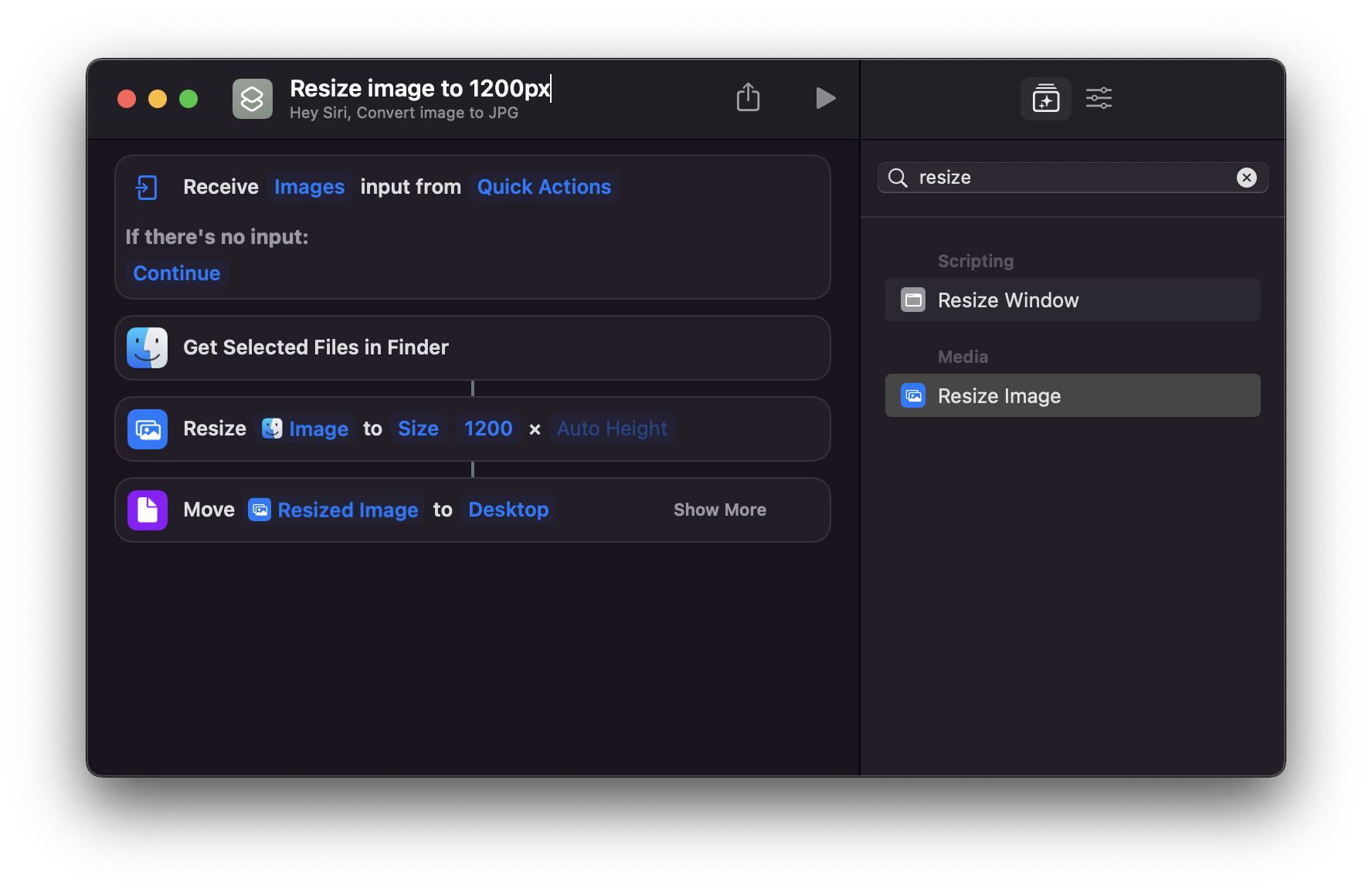This screenshot has height=891, width=1372.
Task: Open Shortcut Details settings sliders icon
Action: [1099, 98]
